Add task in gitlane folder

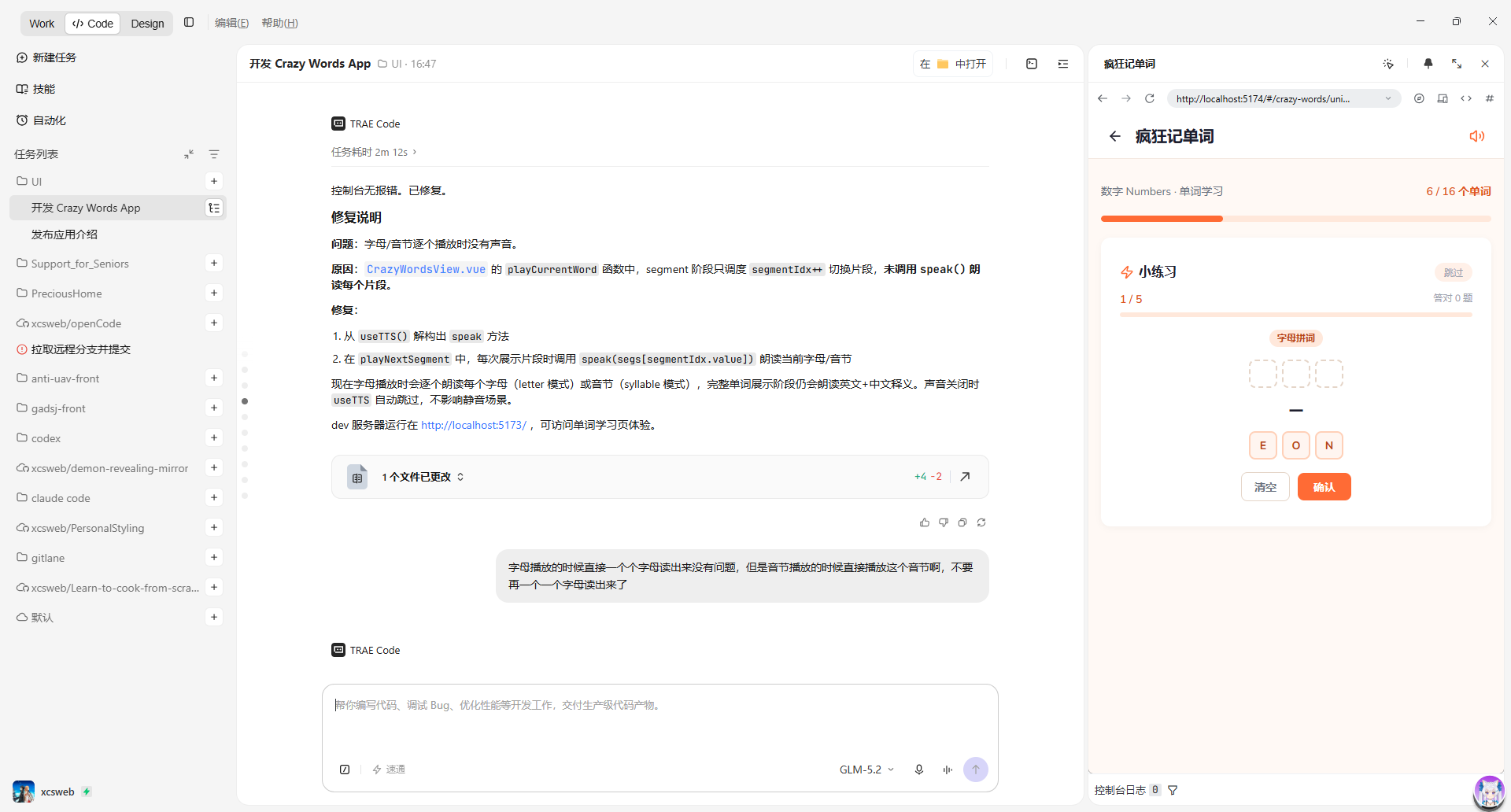[214, 557]
